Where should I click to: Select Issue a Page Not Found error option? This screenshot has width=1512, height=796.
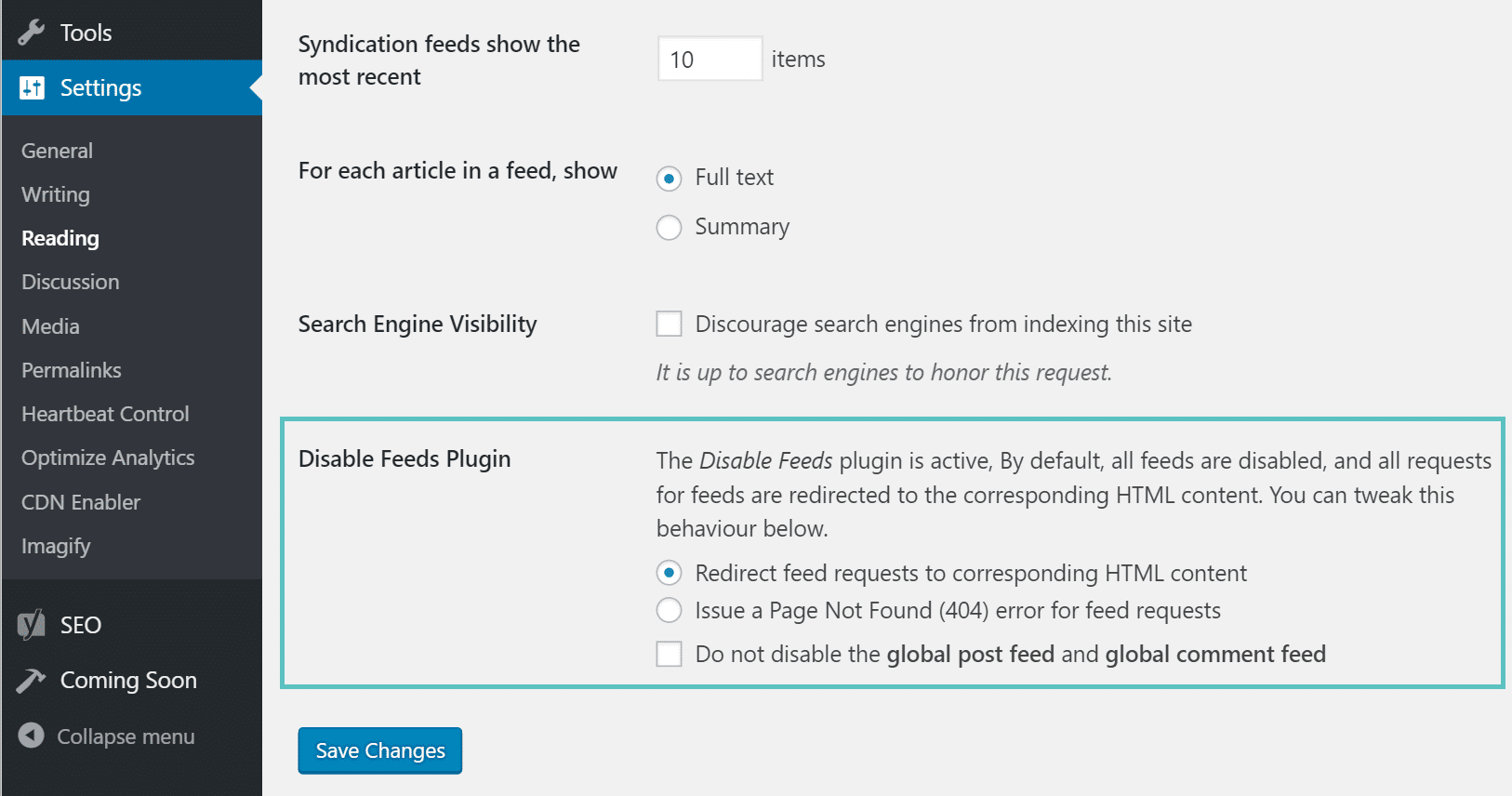coord(669,611)
